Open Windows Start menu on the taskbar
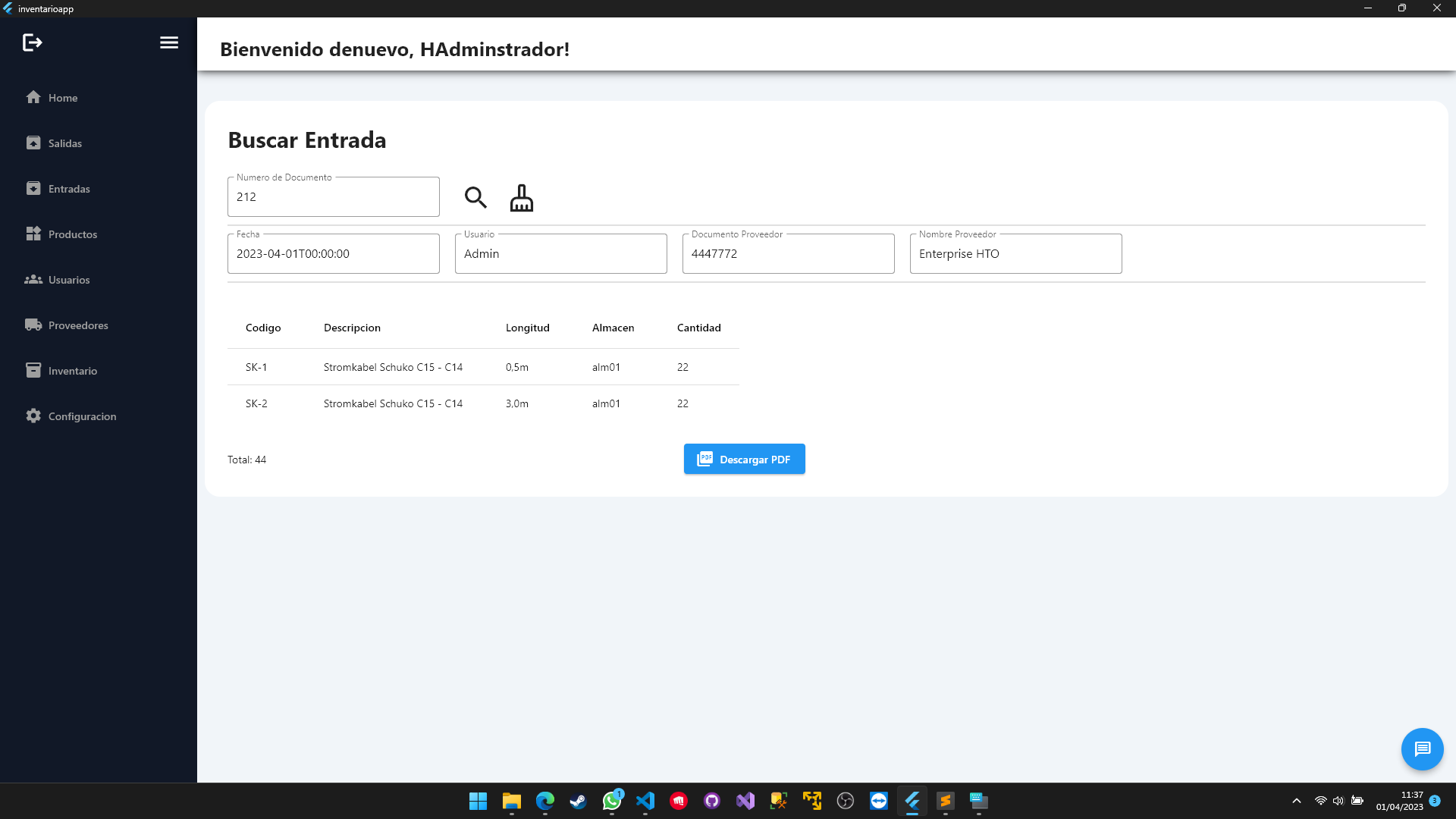This screenshot has height=819, width=1456. (x=478, y=801)
